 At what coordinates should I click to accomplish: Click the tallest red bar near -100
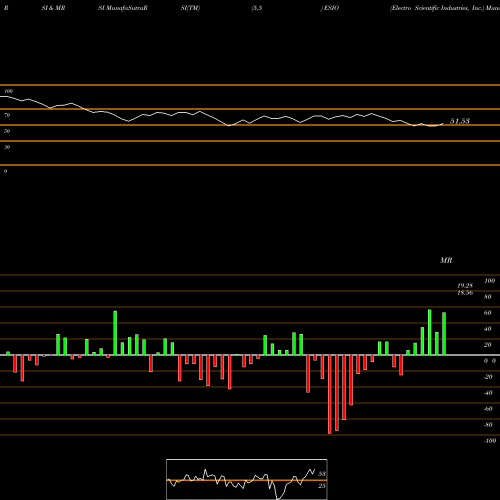(330, 394)
